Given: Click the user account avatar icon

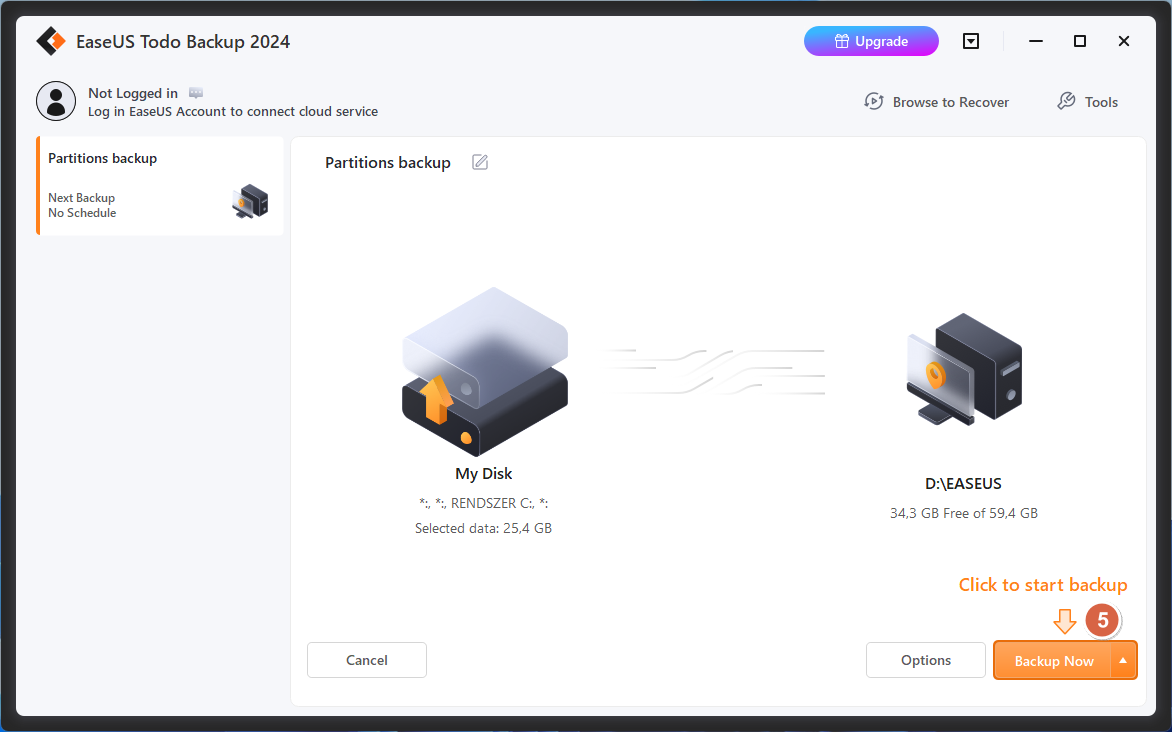Looking at the screenshot, I should coord(56,101).
